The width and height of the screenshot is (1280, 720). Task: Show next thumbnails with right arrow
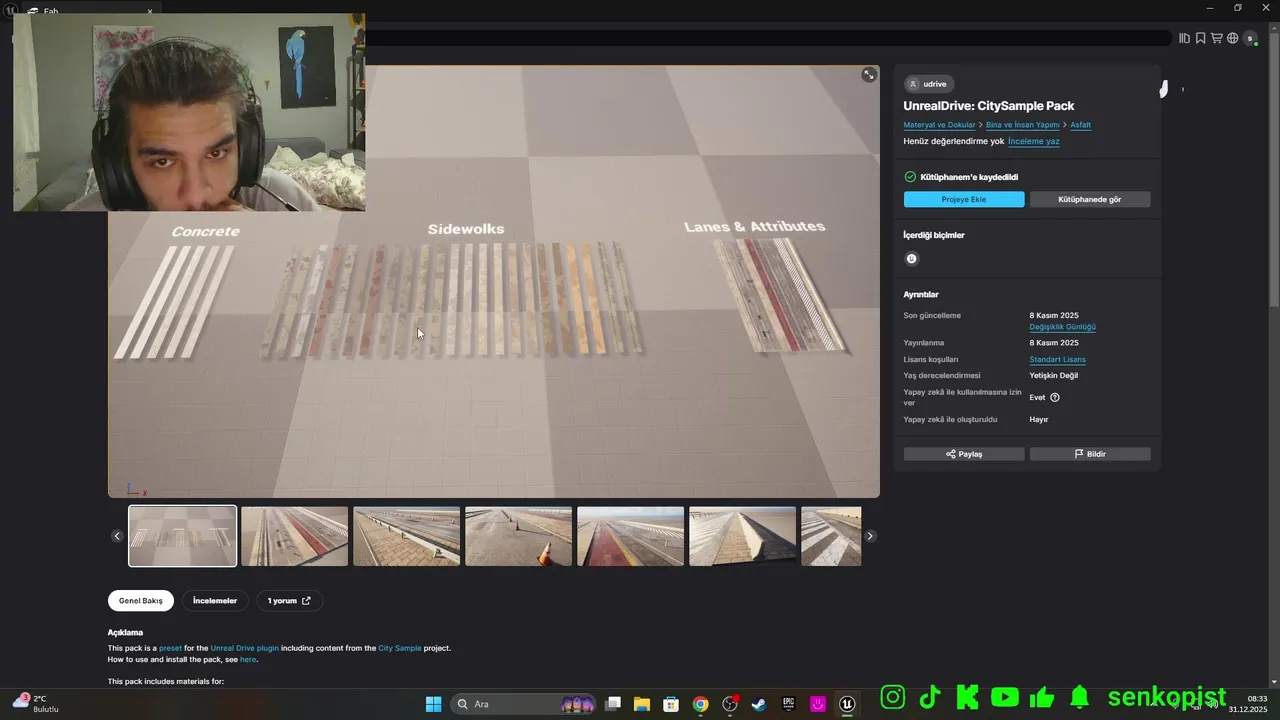tap(870, 536)
